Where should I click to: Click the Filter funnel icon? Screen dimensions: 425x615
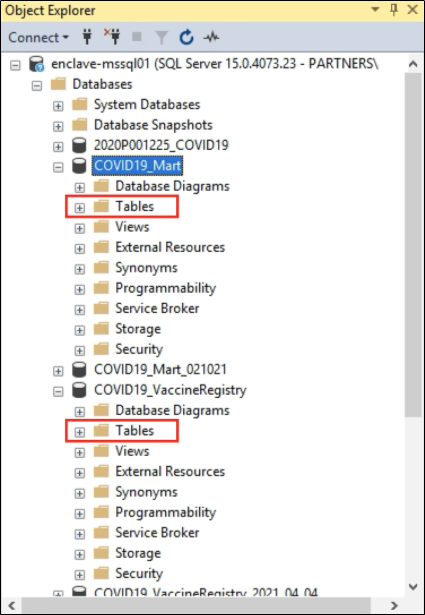click(161, 38)
